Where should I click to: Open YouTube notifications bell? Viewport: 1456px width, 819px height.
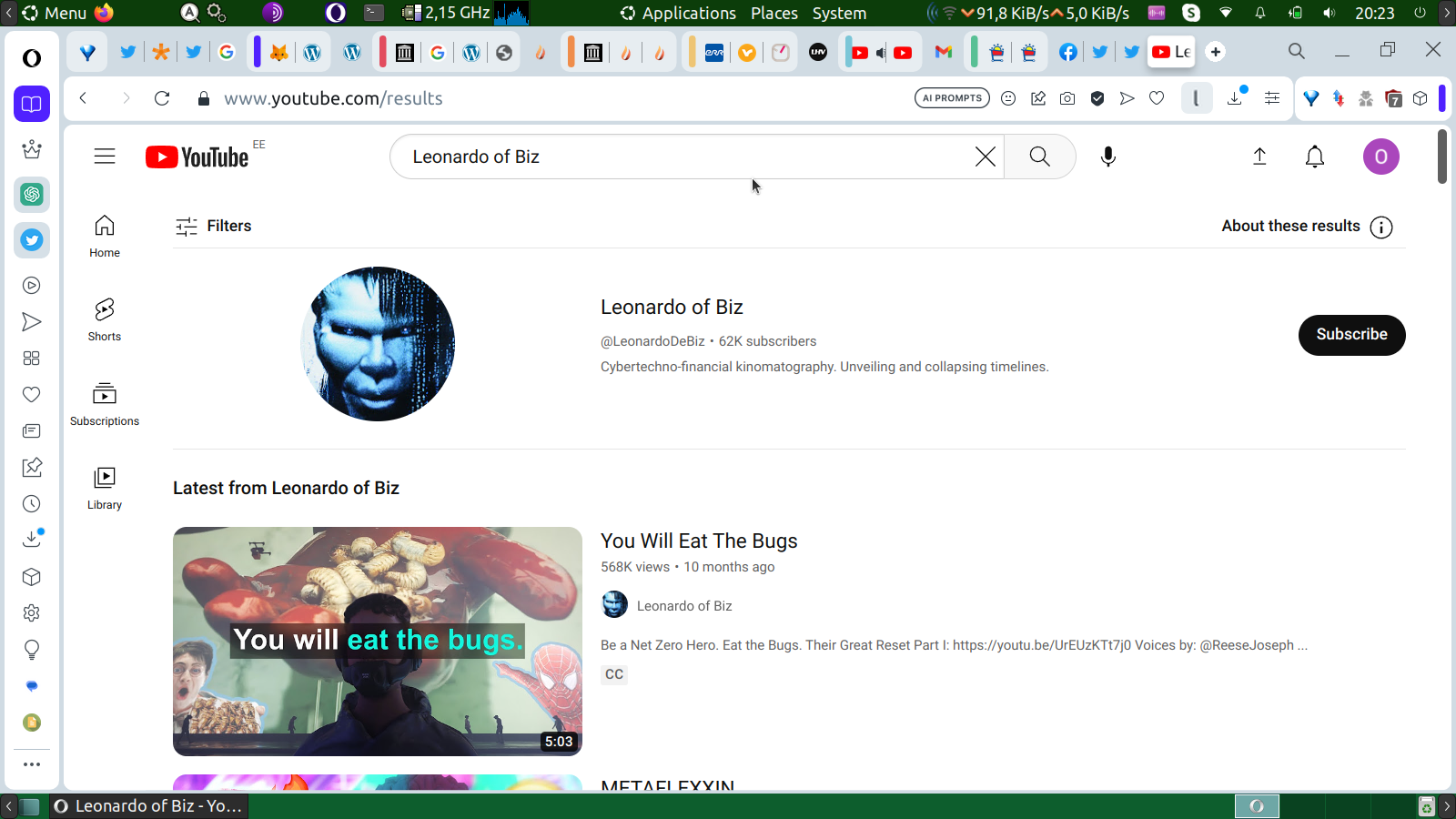click(x=1315, y=157)
